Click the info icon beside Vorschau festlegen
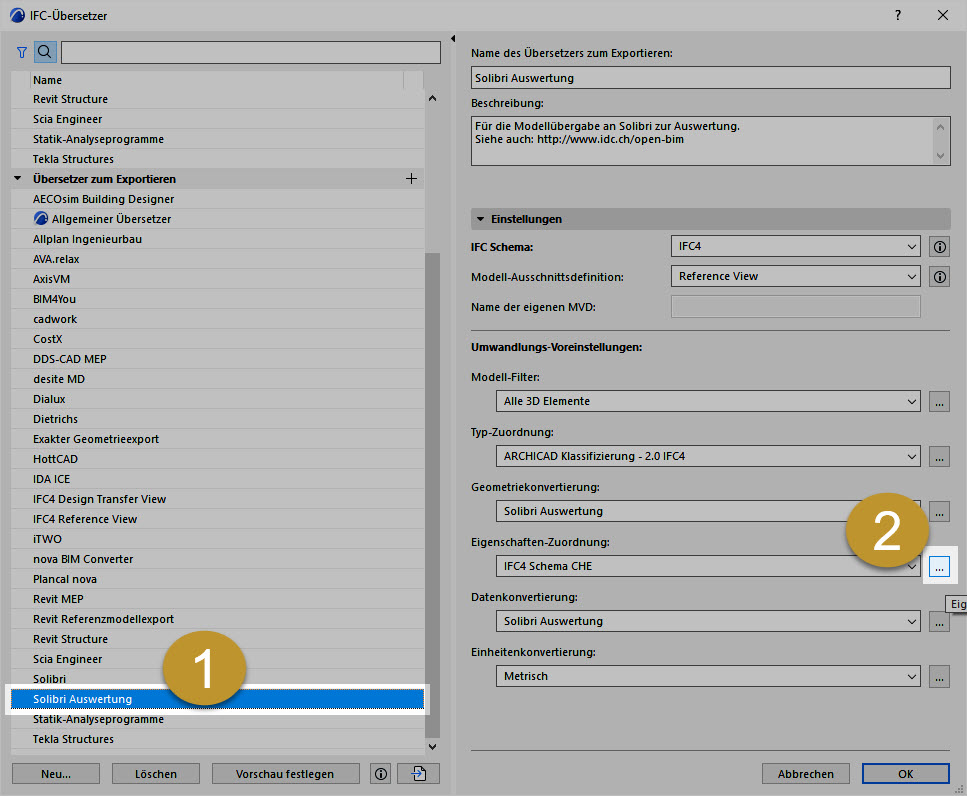Viewport: 967px width, 796px height. click(381, 774)
